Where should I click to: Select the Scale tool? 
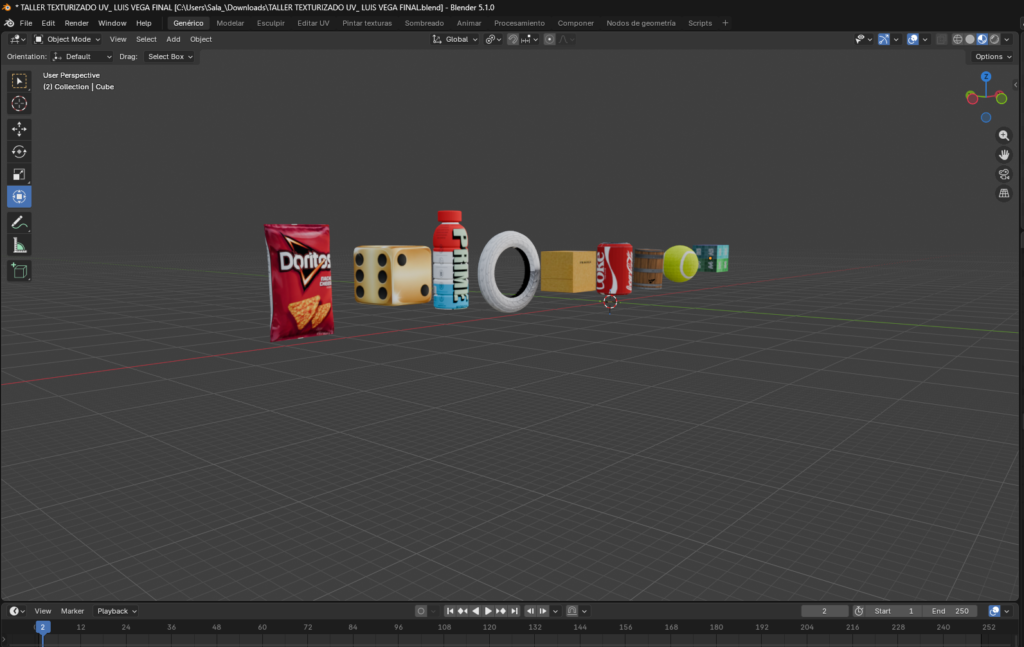tap(19, 174)
